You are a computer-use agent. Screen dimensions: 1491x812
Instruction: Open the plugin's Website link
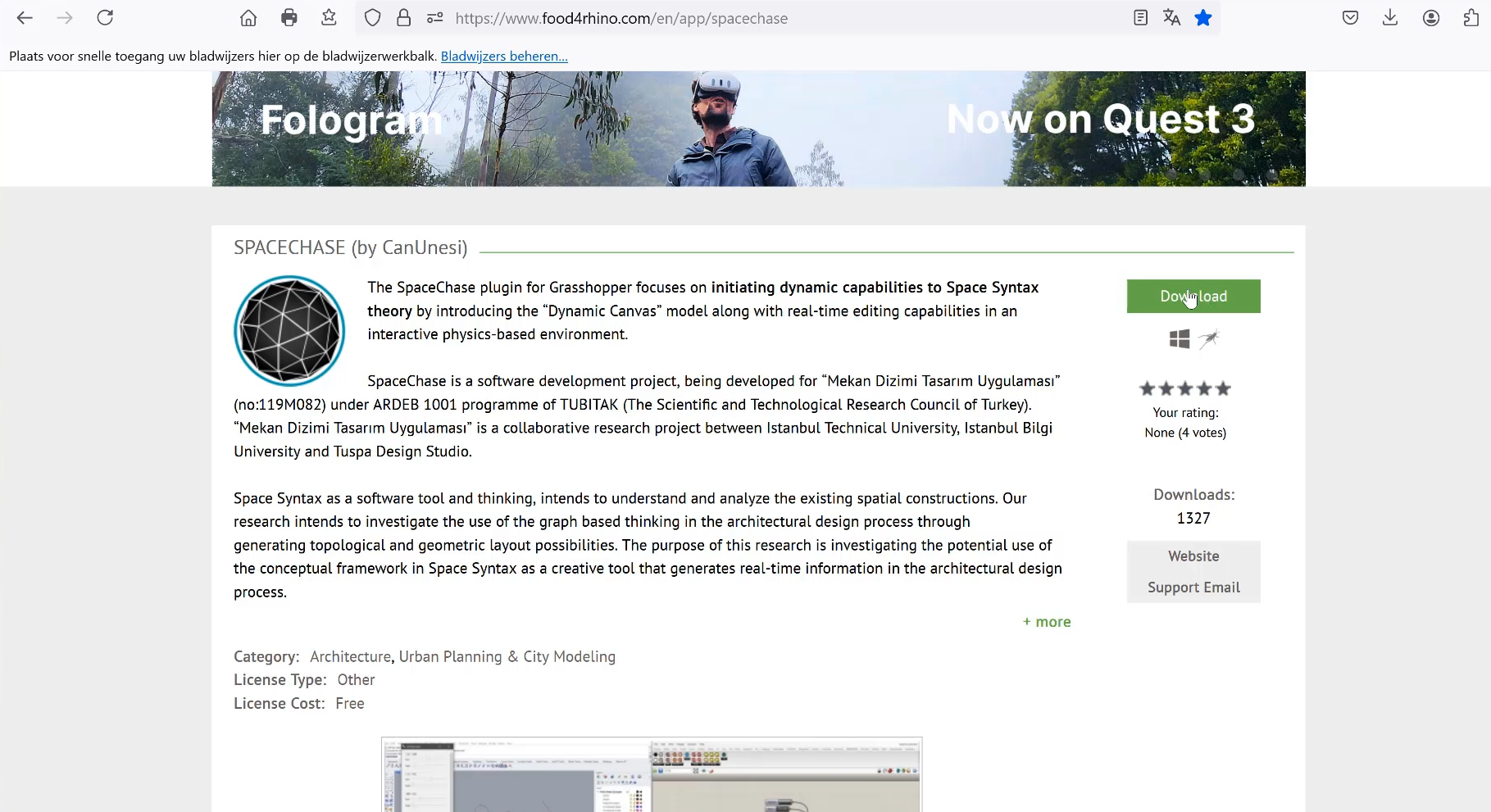pyautogui.click(x=1193, y=556)
